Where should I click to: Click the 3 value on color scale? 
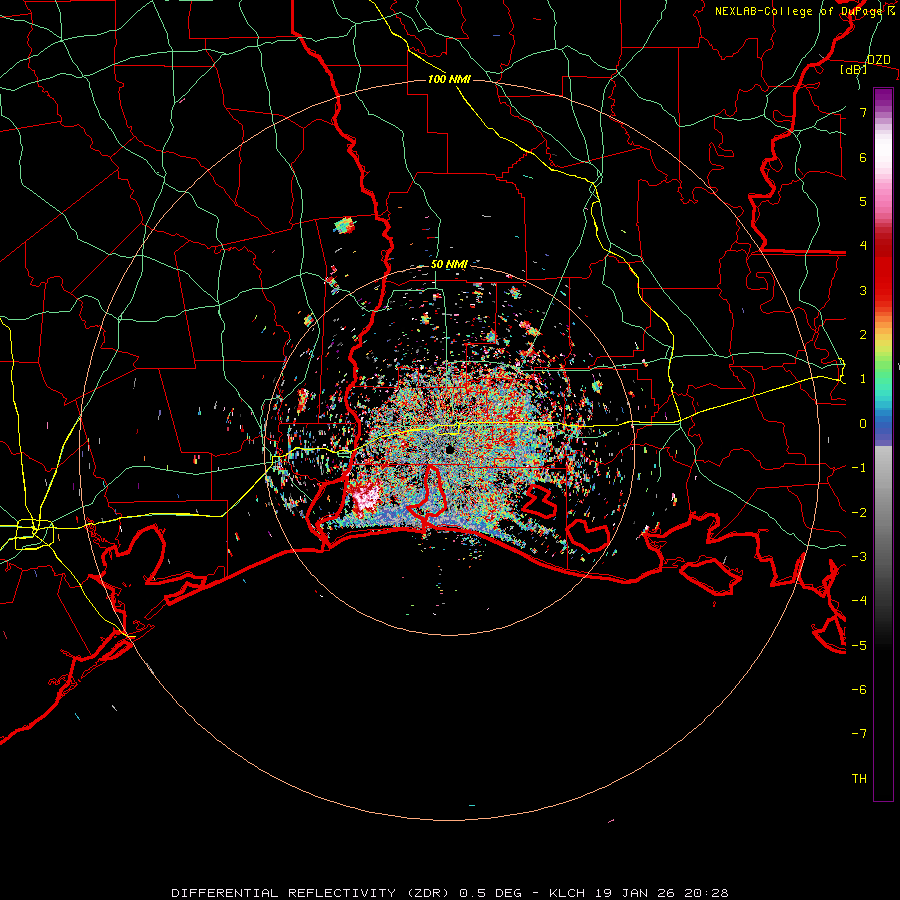tap(863, 290)
